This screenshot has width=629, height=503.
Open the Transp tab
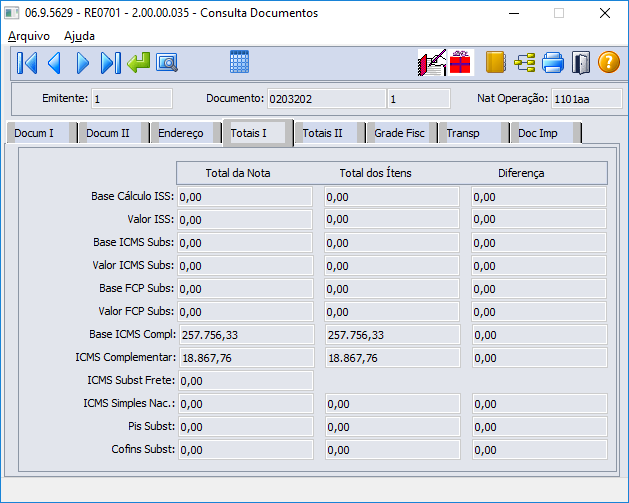[473, 133]
